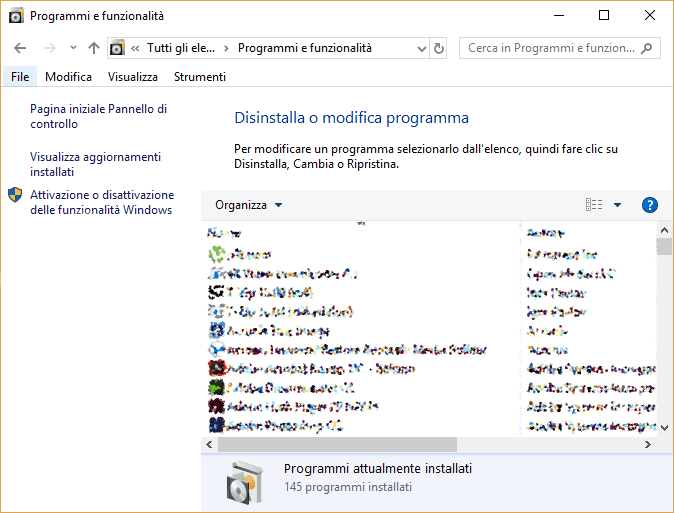This screenshot has width=674, height=513.
Task: Click the change view layout icon
Action: (x=594, y=205)
